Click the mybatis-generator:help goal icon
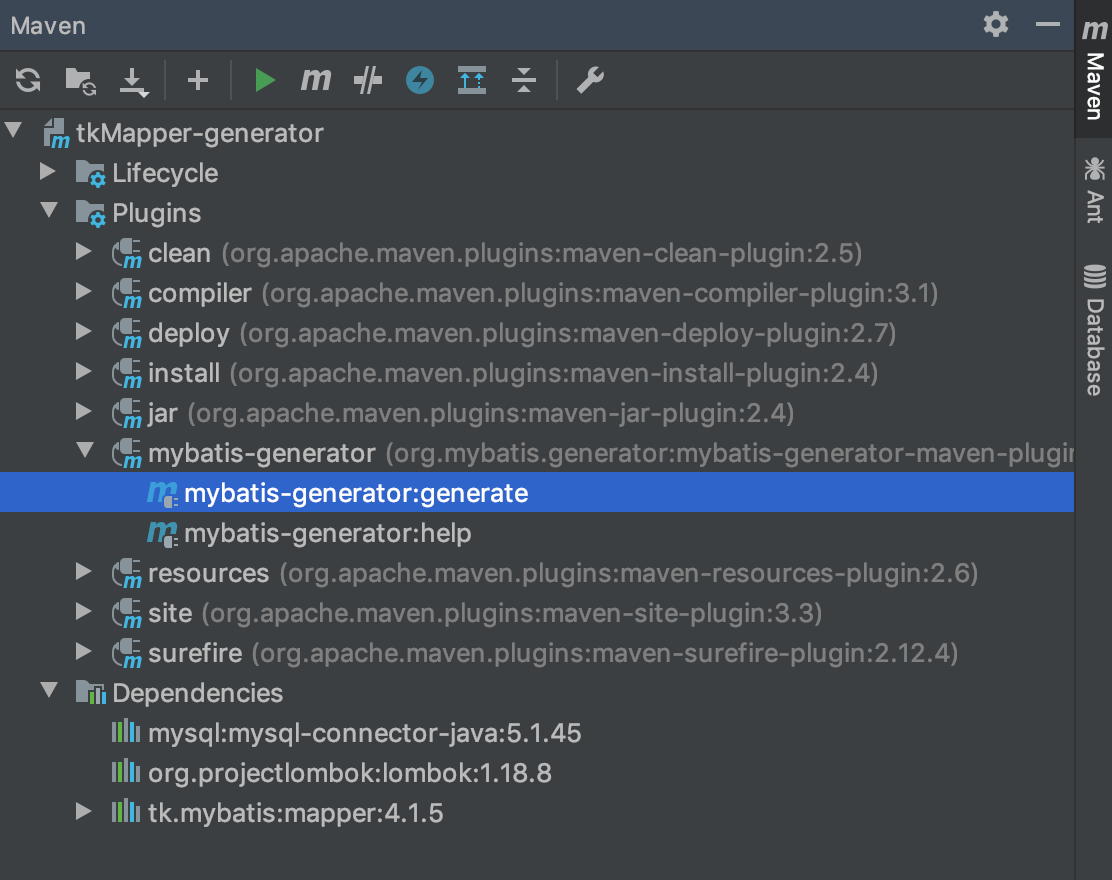This screenshot has height=880, width=1112. click(x=162, y=533)
